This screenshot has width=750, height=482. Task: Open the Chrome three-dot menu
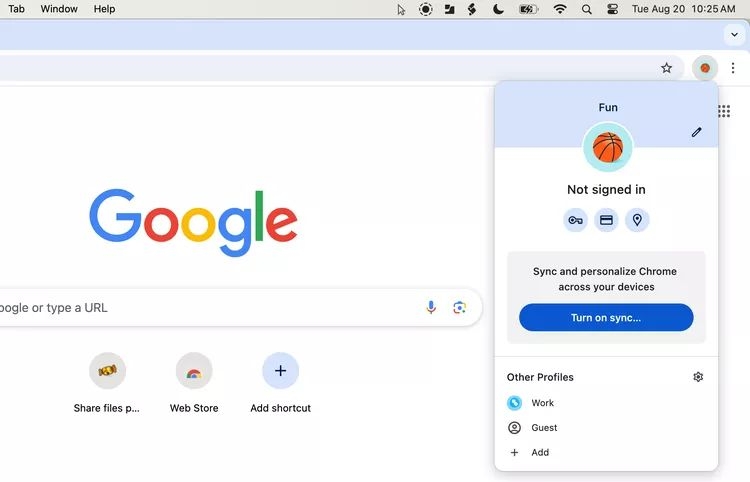point(733,68)
